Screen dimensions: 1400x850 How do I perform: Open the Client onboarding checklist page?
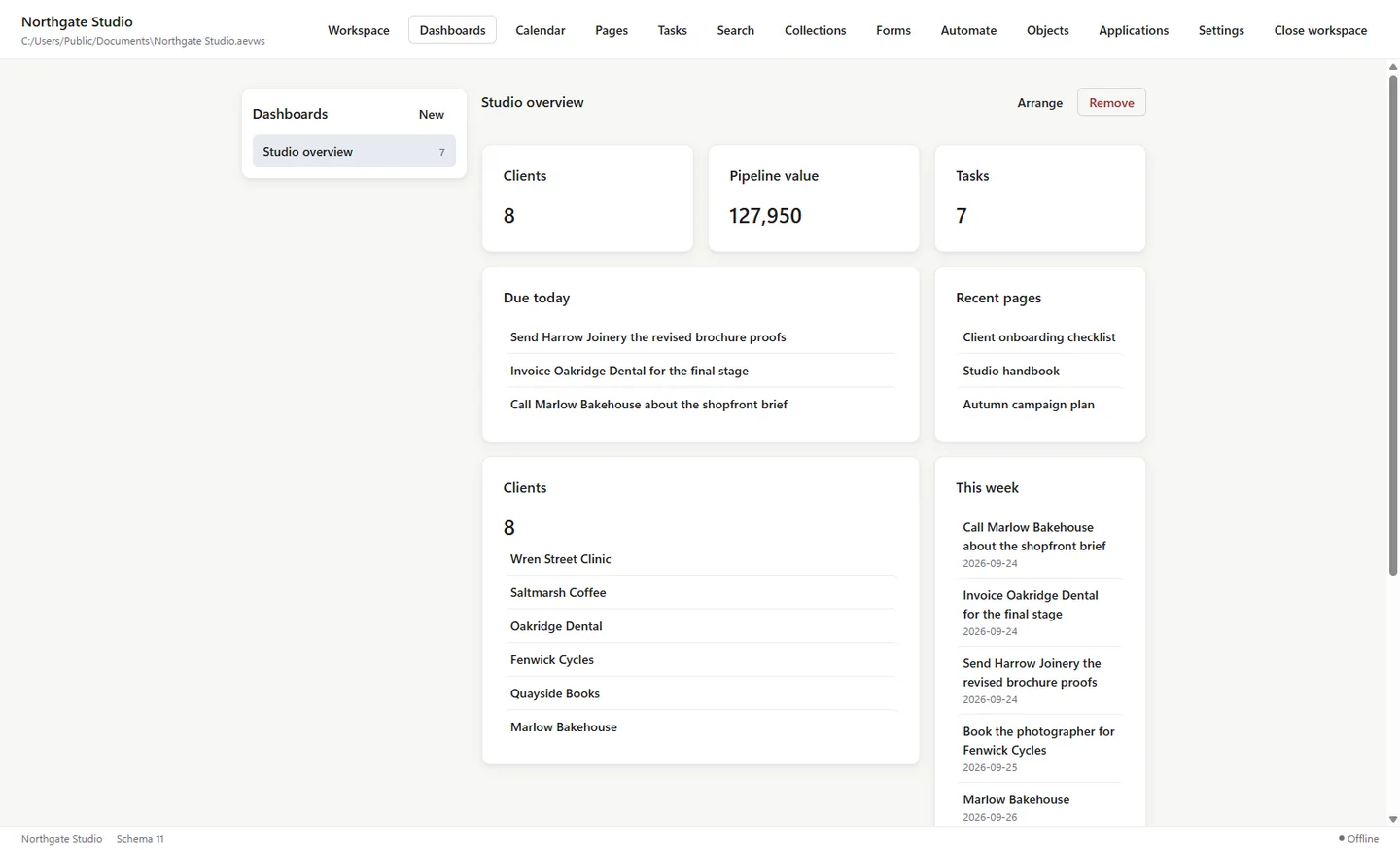click(x=1039, y=336)
